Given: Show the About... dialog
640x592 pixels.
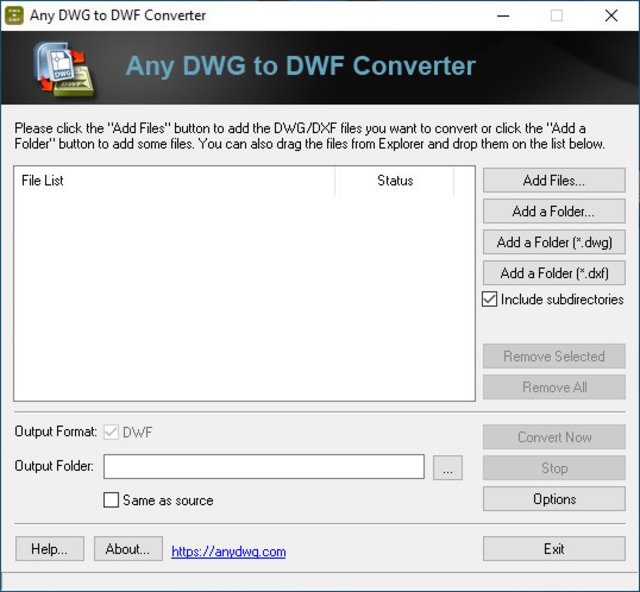Looking at the screenshot, I should (128, 549).
